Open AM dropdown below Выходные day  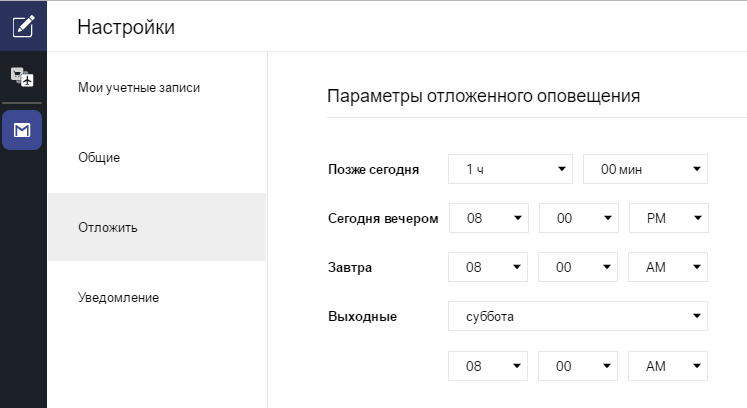(668, 366)
